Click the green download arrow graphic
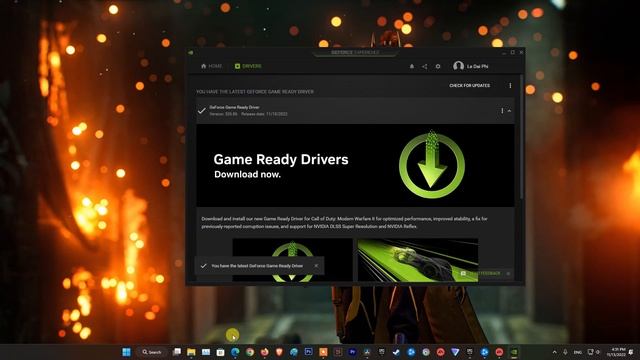640x360 pixels. point(431,164)
